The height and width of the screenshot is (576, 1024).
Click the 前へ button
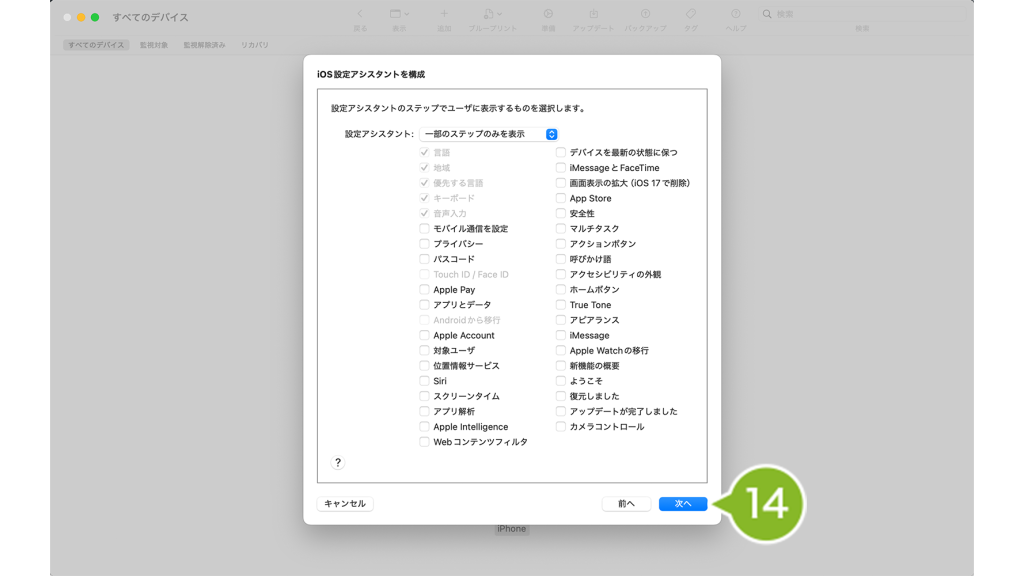[x=626, y=504]
